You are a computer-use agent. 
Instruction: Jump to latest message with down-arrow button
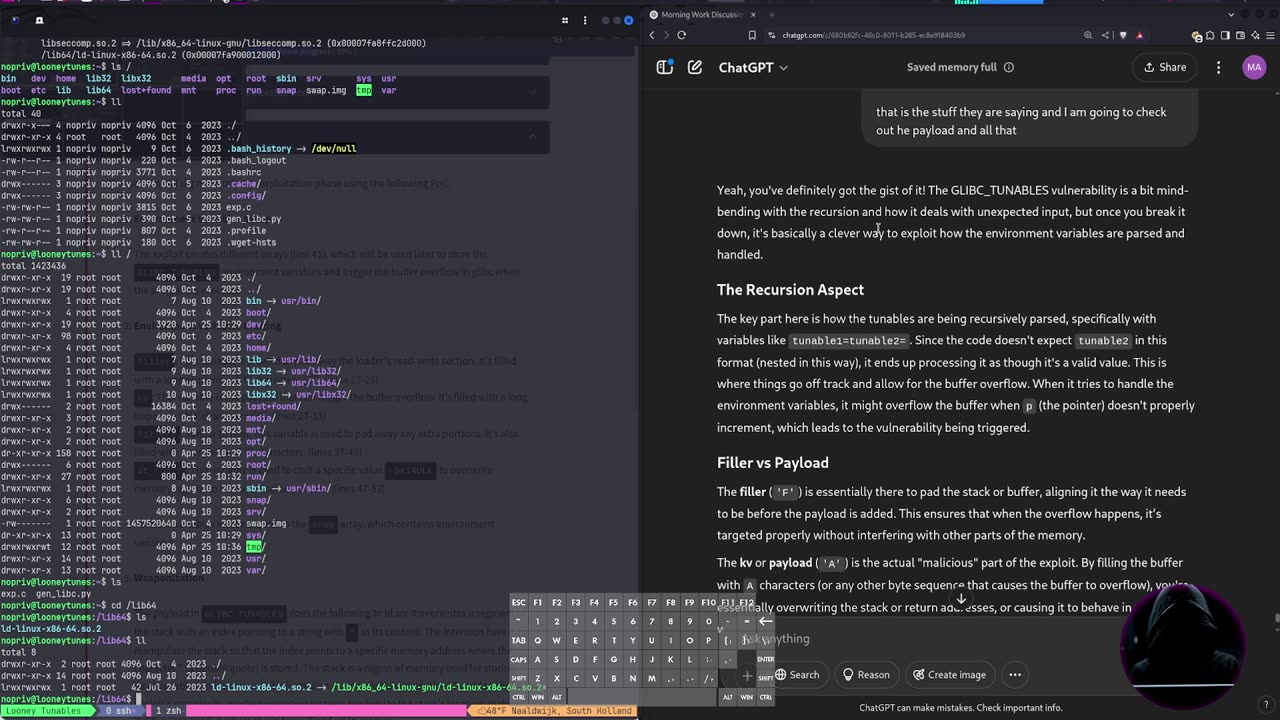tap(960, 598)
